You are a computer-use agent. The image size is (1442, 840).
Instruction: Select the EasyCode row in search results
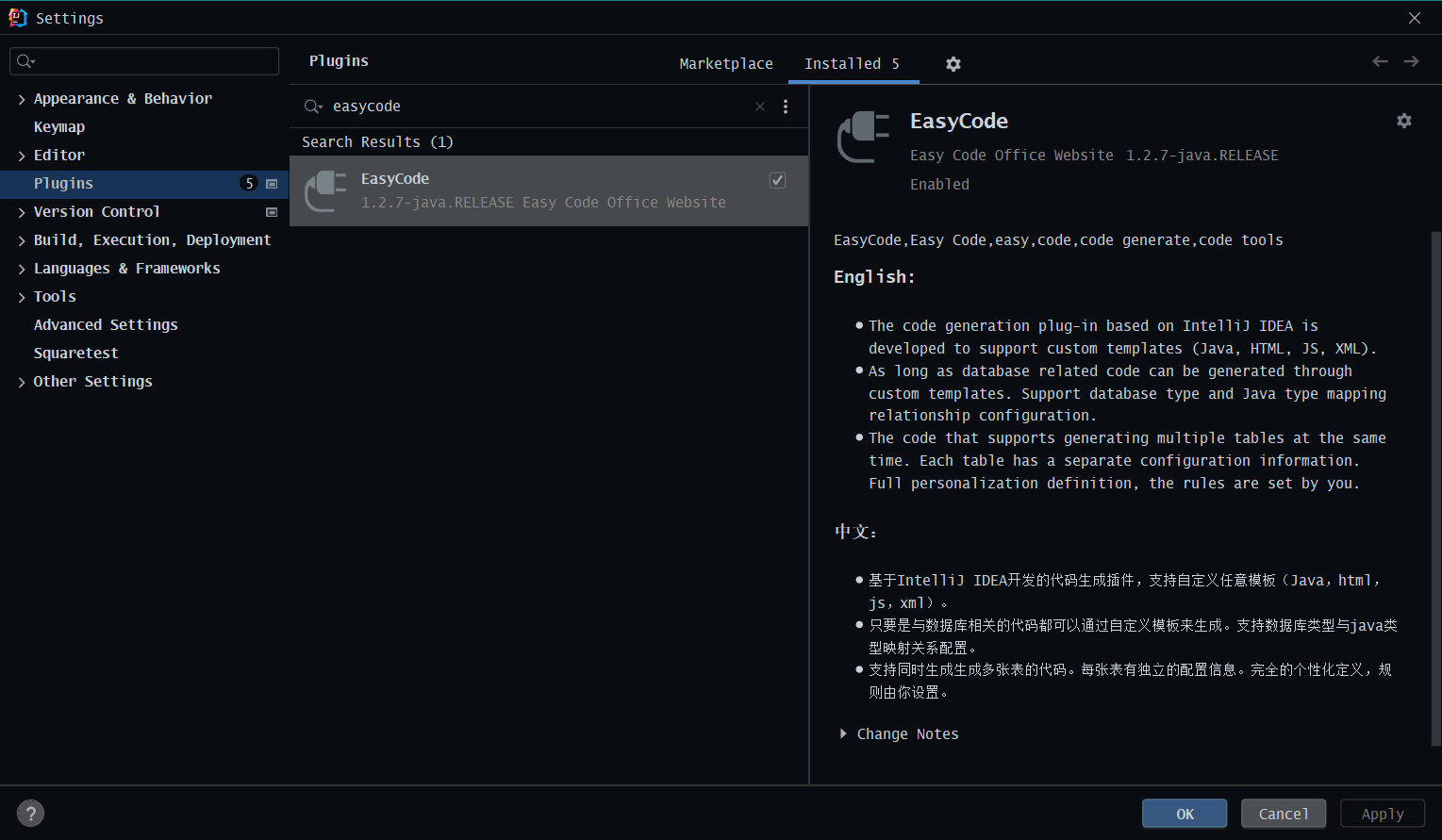click(549, 190)
